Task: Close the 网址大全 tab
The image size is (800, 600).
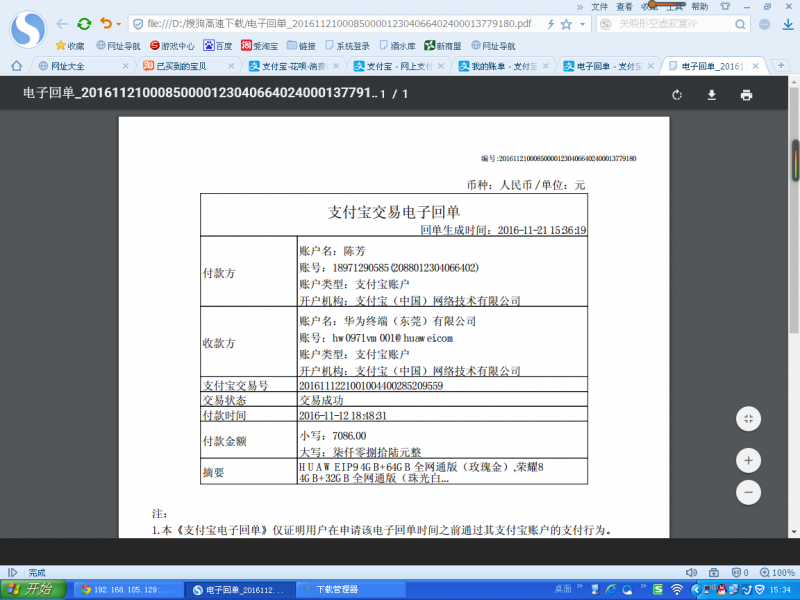Action: (x=126, y=66)
